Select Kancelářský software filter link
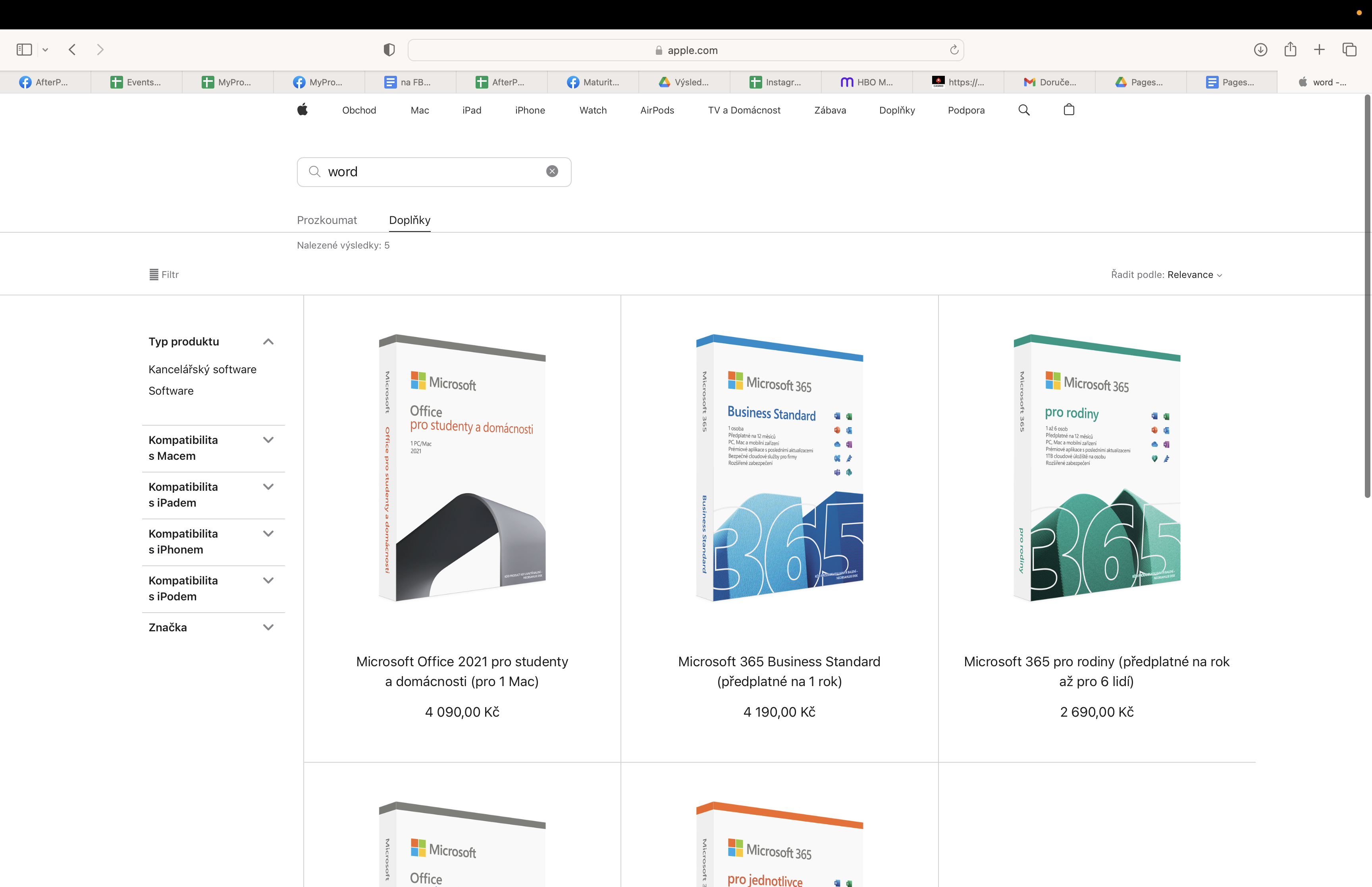1372x887 pixels. click(x=202, y=369)
